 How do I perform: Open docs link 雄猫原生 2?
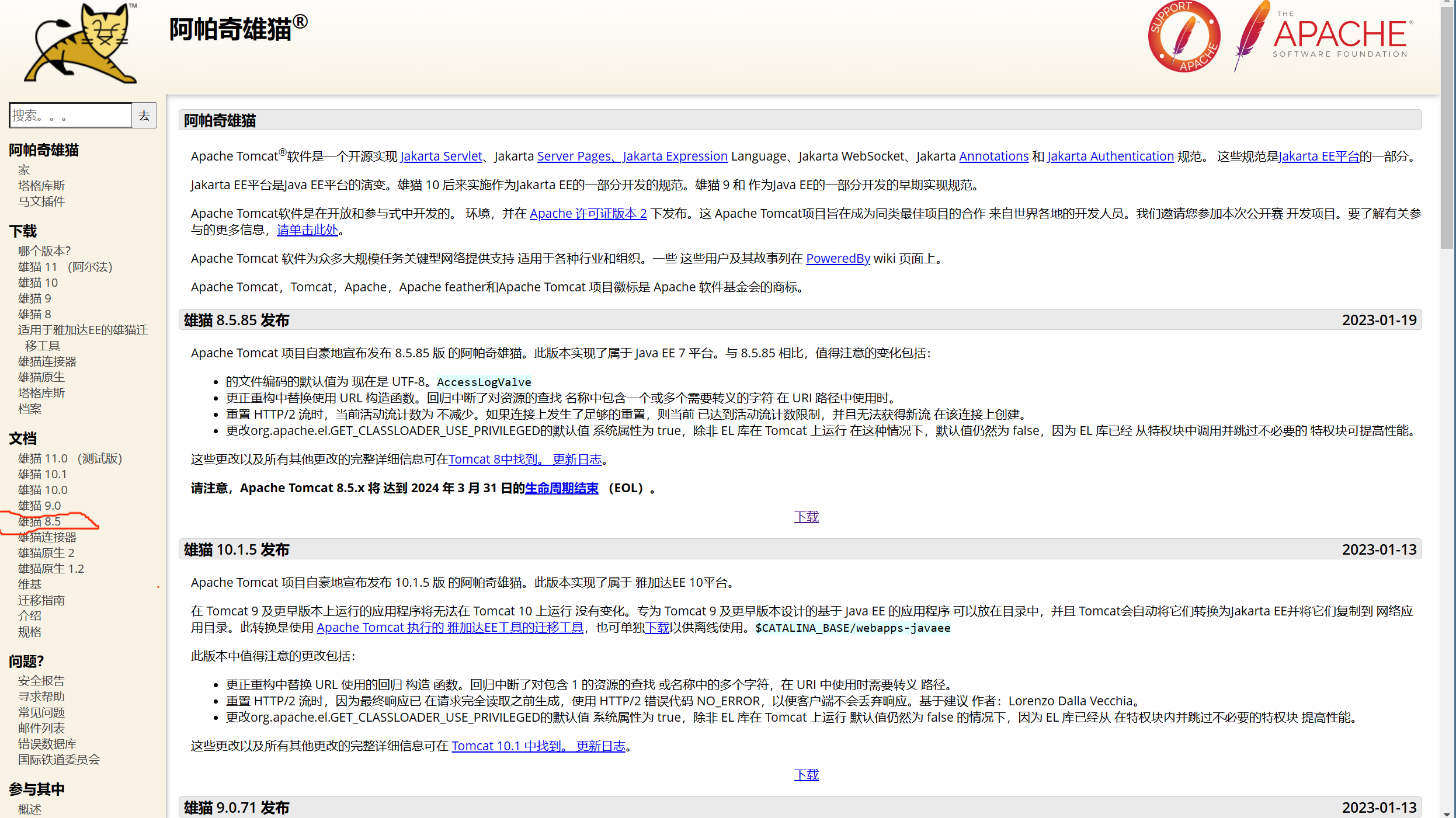[x=46, y=553]
